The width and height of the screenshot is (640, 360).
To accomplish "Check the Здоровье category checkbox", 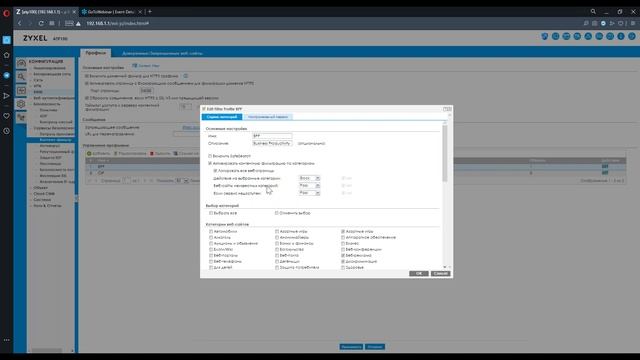I will [343, 267].
